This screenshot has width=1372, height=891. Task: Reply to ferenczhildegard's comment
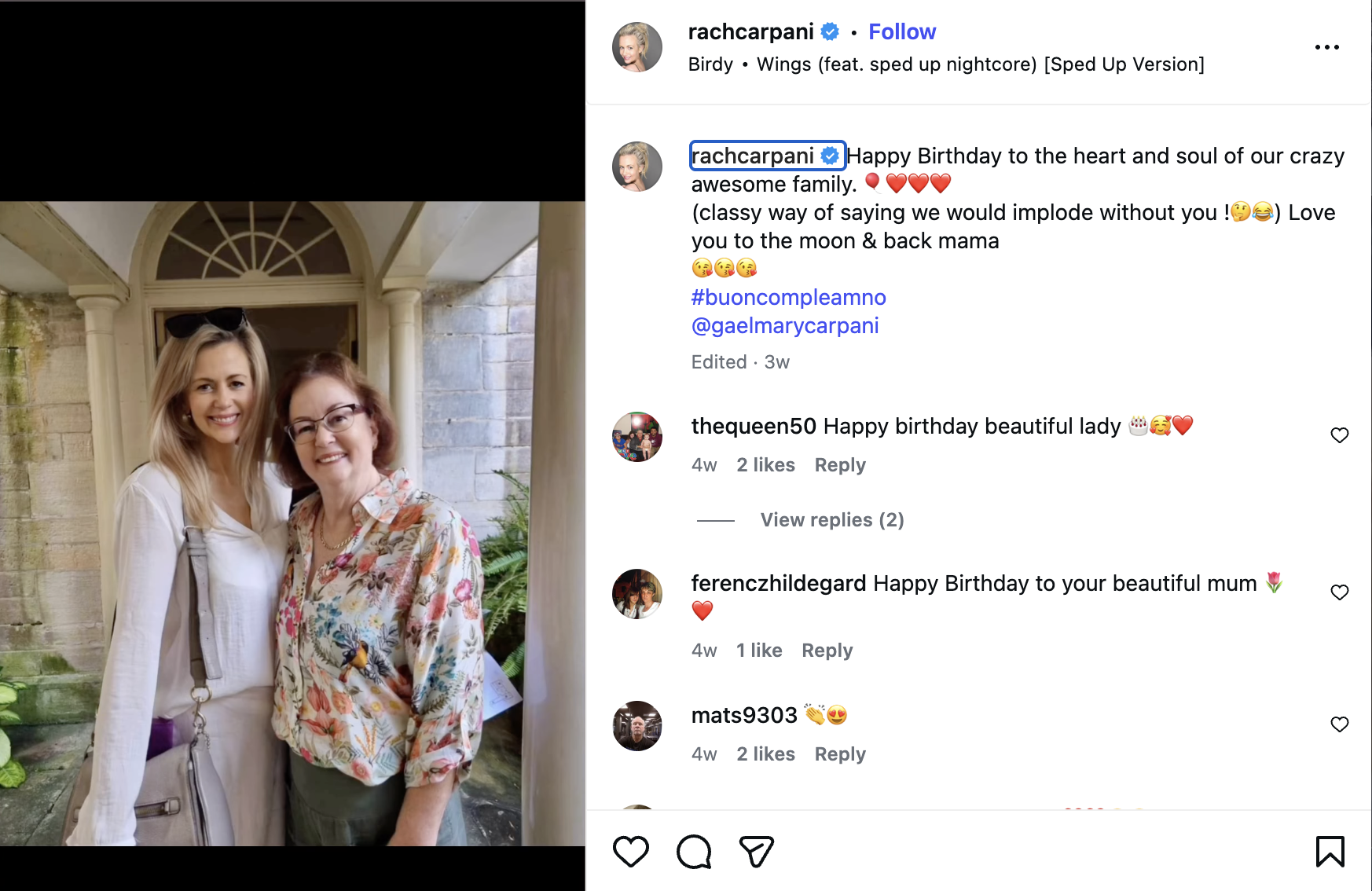point(827,651)
